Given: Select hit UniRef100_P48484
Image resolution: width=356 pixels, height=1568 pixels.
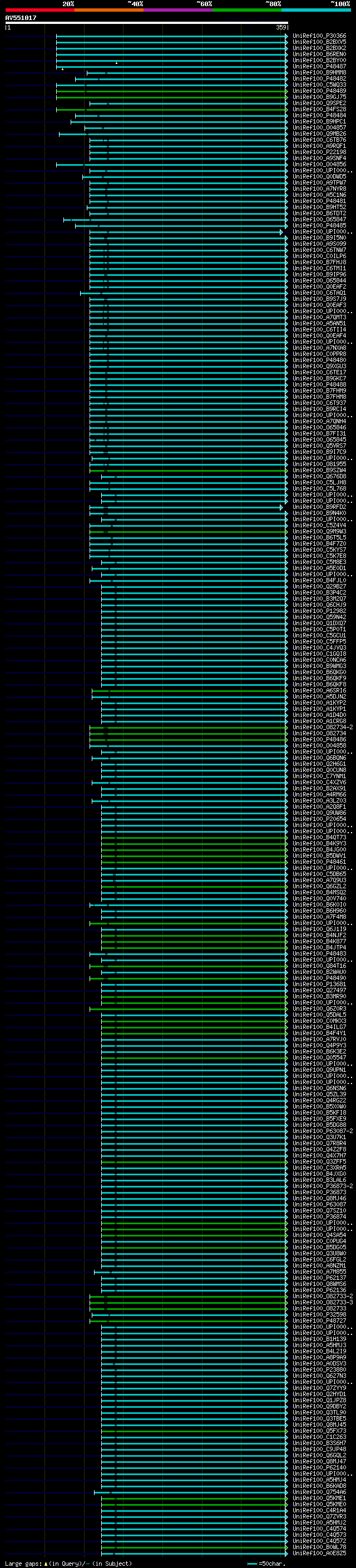Looking at the screenshot, I should point(319,115).
